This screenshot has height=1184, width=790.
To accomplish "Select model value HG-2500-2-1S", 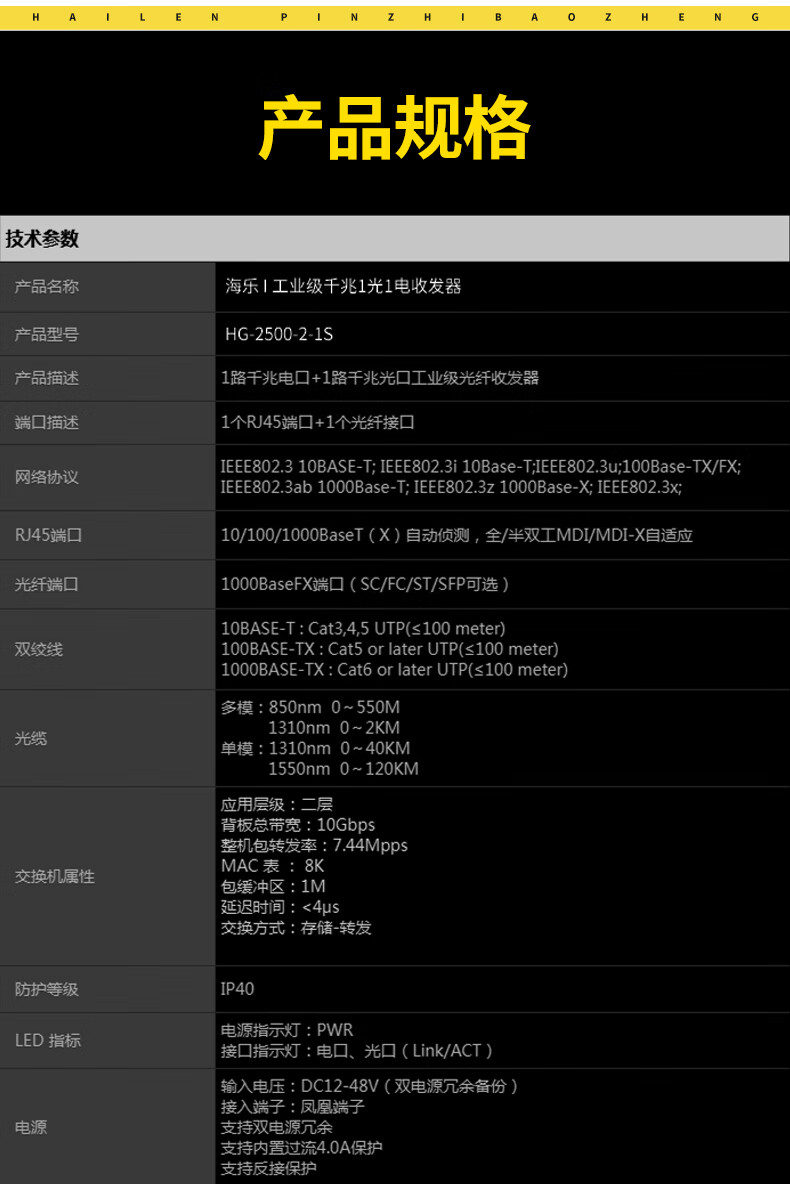I will [279, 334].
